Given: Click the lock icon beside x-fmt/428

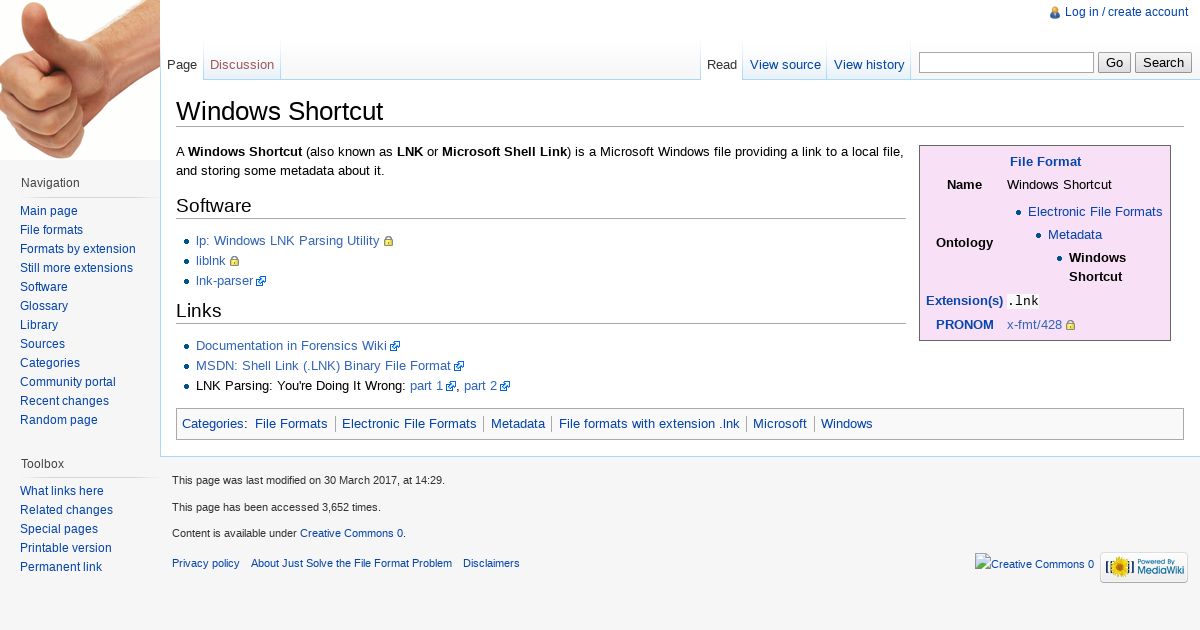Looking at the screenshot, I should [x=1070, y=325].
